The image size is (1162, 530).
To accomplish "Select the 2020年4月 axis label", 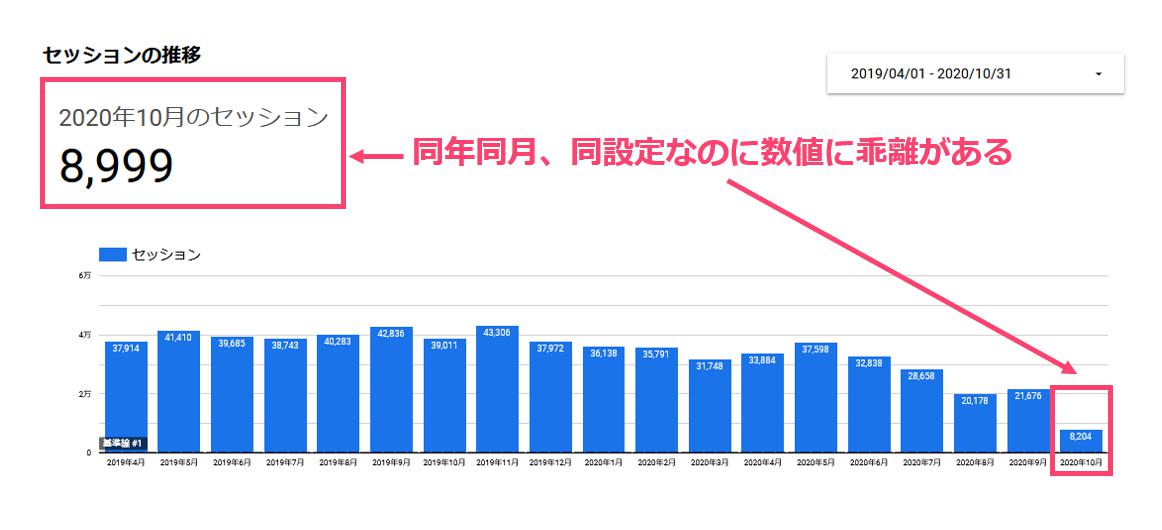I will 763,463.
